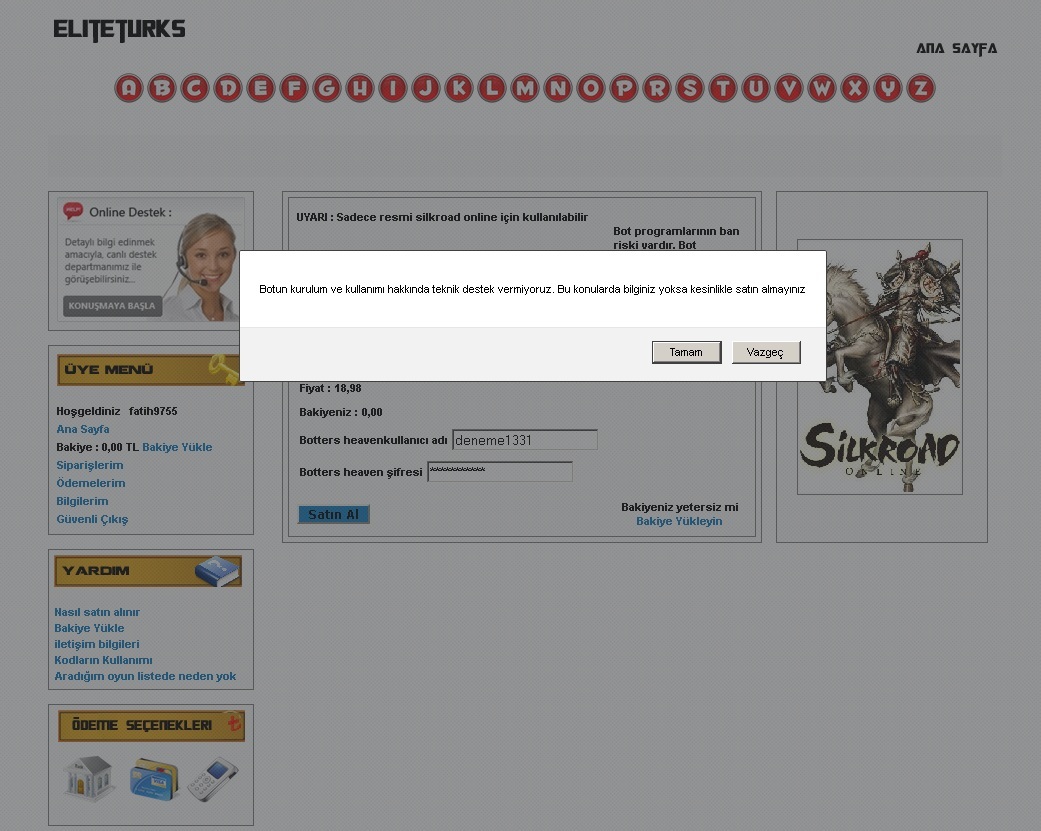Open iletişim bilgileri help link

pos(97,644)
